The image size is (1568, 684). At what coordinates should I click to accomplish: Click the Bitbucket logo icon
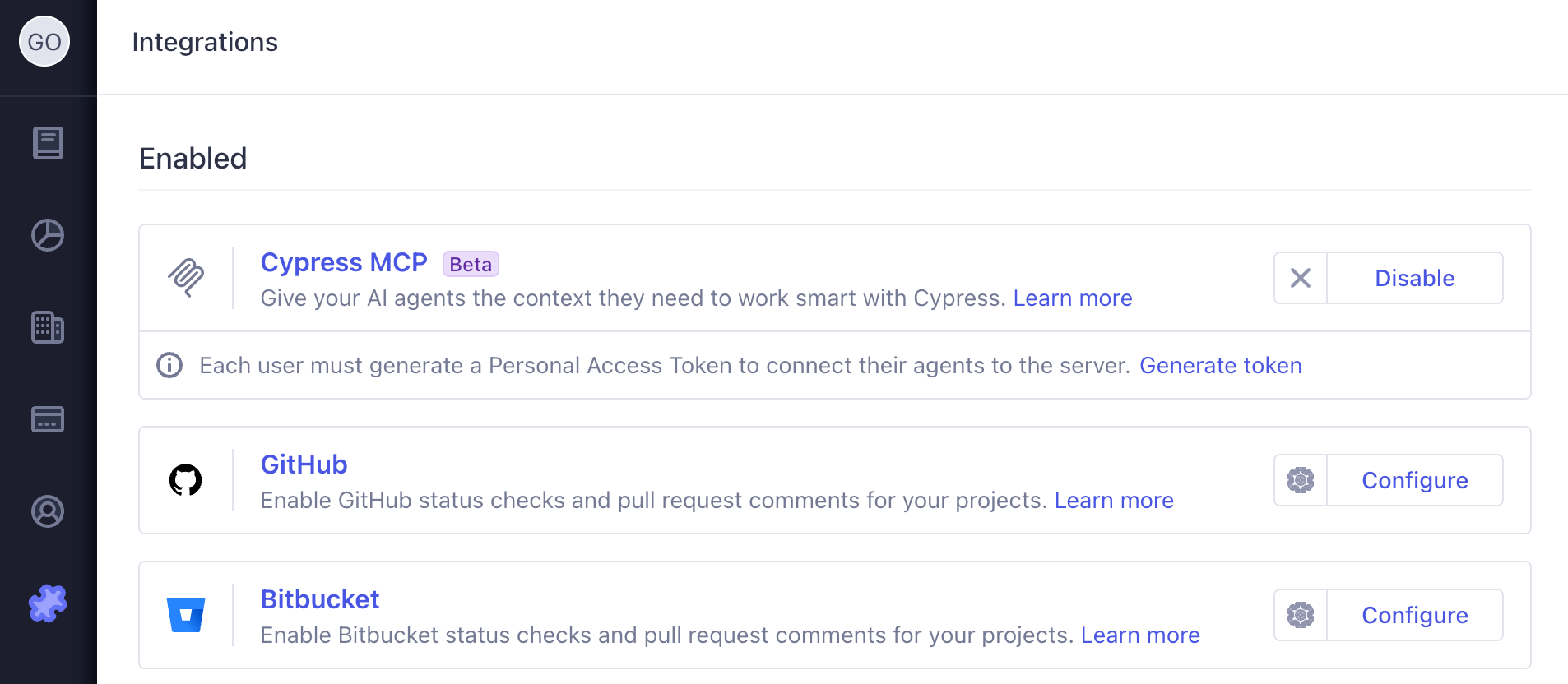tap(186, 615)
